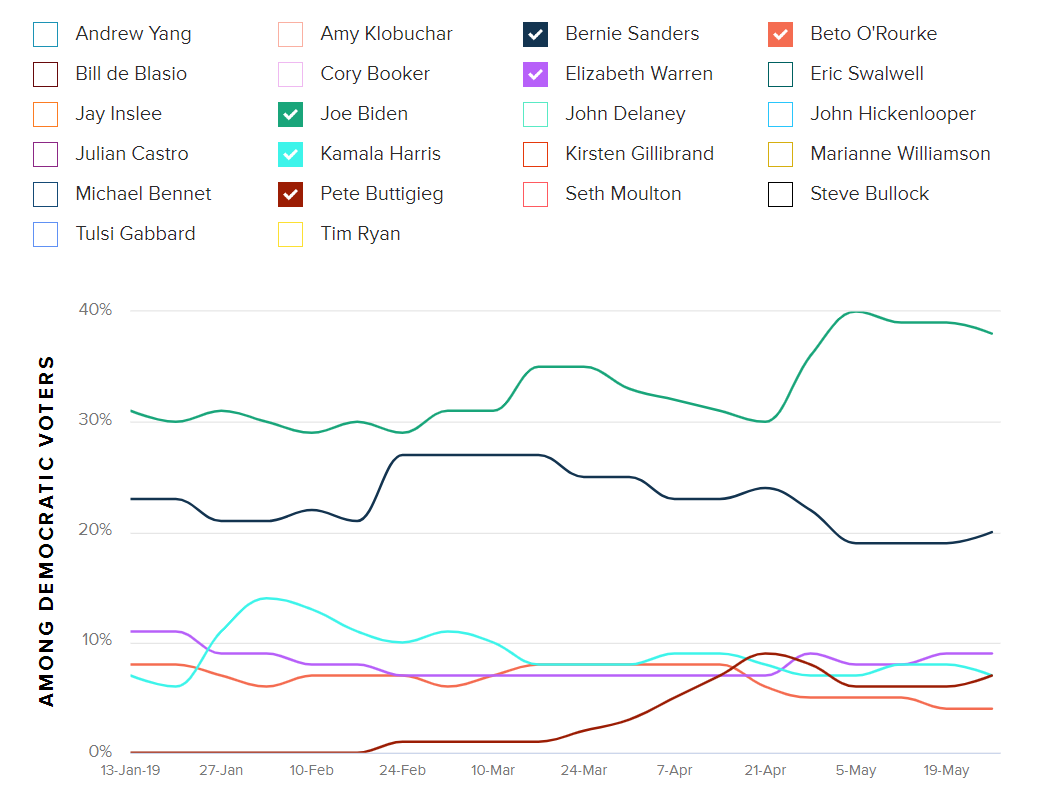Select the Marianne Williamson checkbox

[781, 154]
